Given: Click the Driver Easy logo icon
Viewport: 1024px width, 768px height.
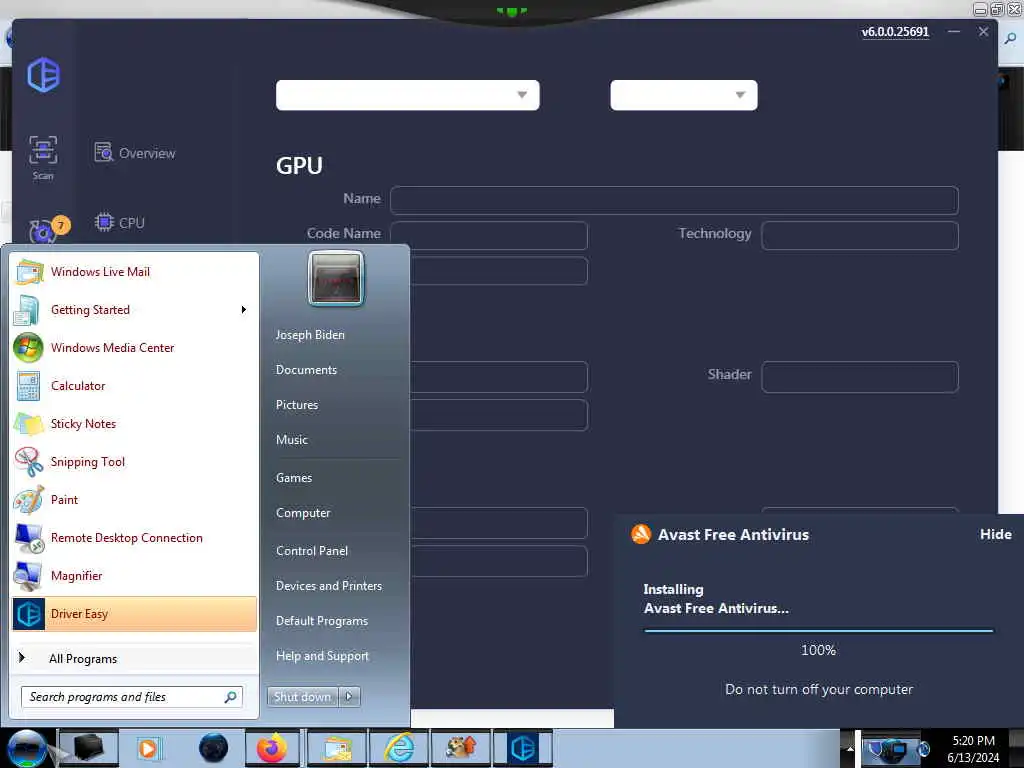Looking at the screenshot, I should [44, 74].
